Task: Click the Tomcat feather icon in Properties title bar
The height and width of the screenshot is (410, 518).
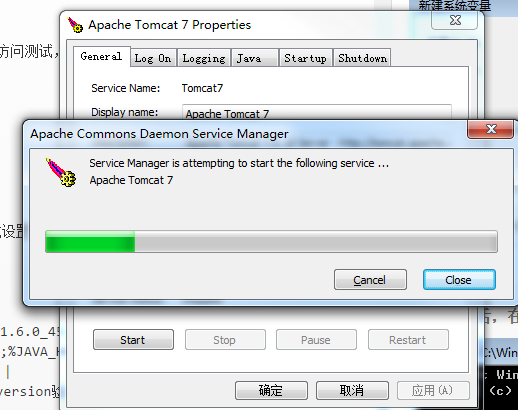Action: (x=75, y=25)
